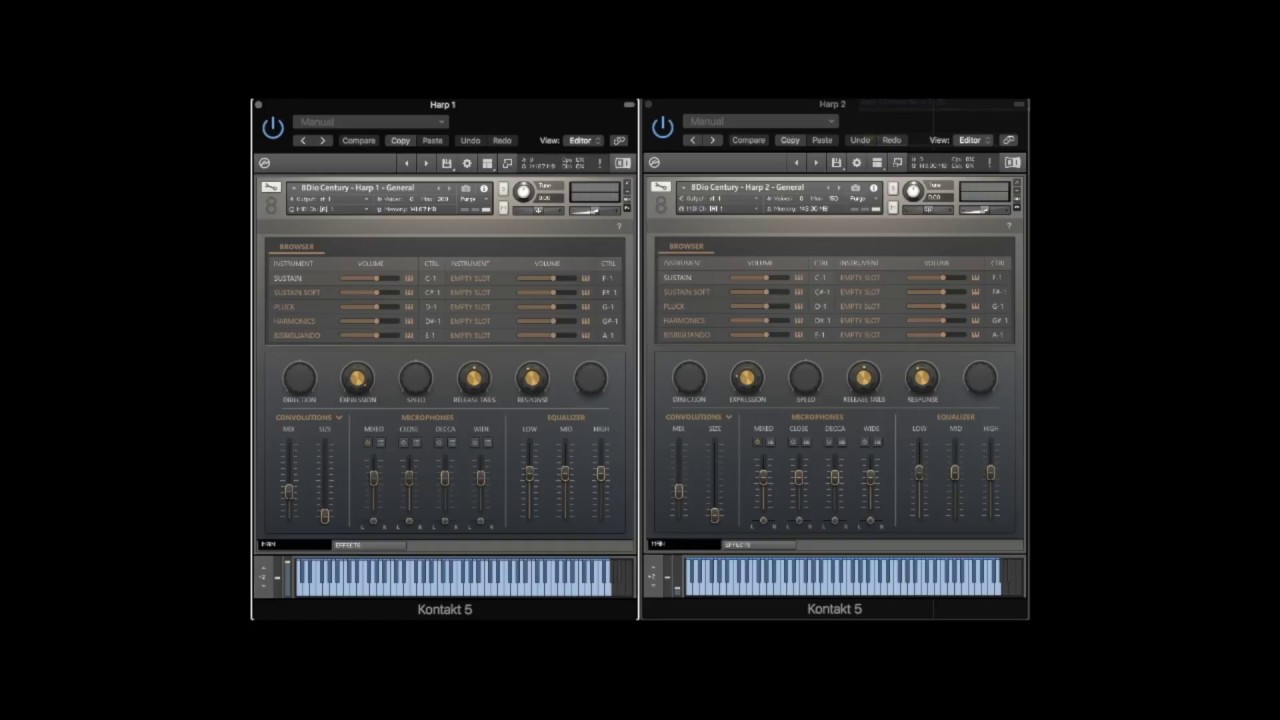Screen dimensions: 1280x720
Task: Open the workspace layout icon in Harp 2
Action: tap(877, 163)
